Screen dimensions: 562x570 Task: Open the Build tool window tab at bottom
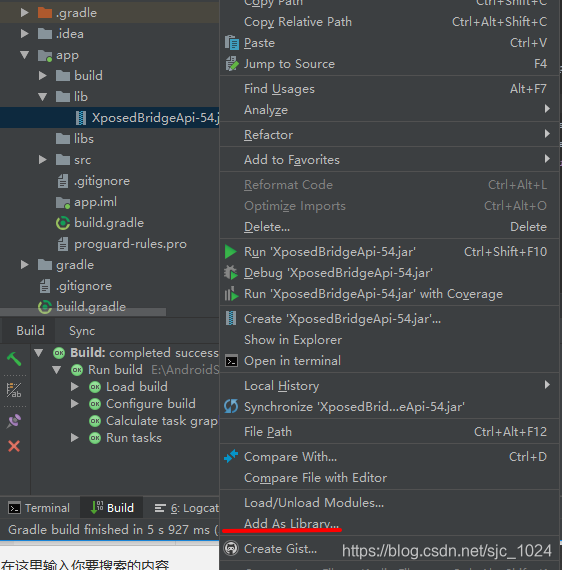112,508
